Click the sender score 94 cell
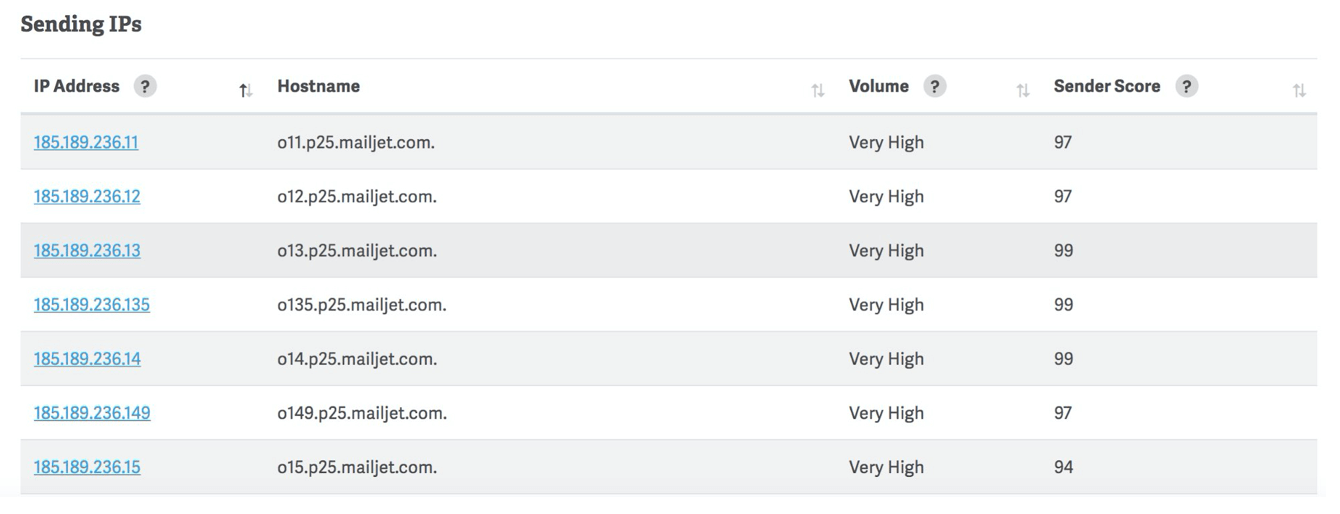 (1063, 466)
